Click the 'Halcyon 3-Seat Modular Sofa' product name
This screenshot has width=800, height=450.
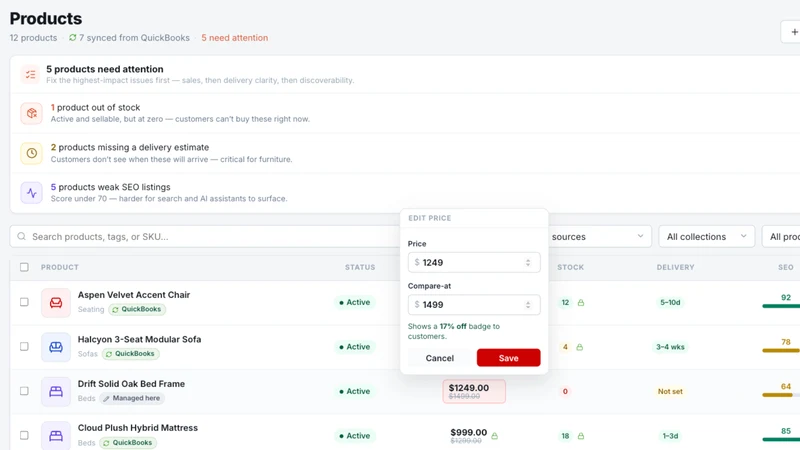[x=139, y=339]
